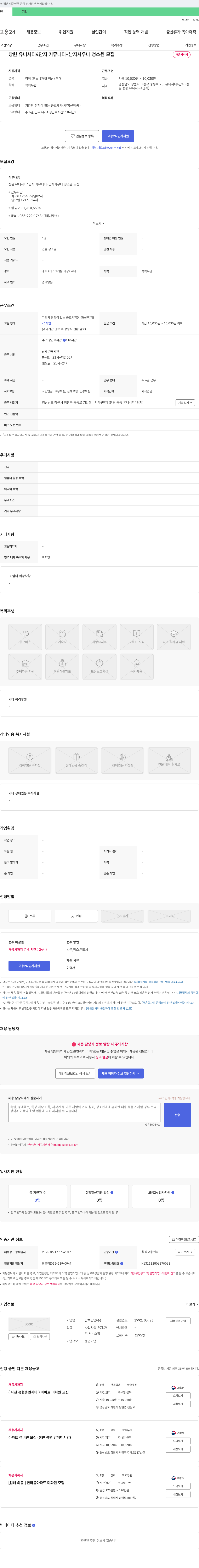Open the 채용정보 menu

click(x=33, y=32)
